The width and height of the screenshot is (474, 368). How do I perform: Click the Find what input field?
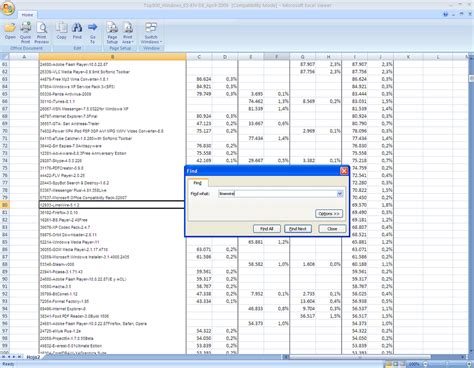click(x=277, y=194)
